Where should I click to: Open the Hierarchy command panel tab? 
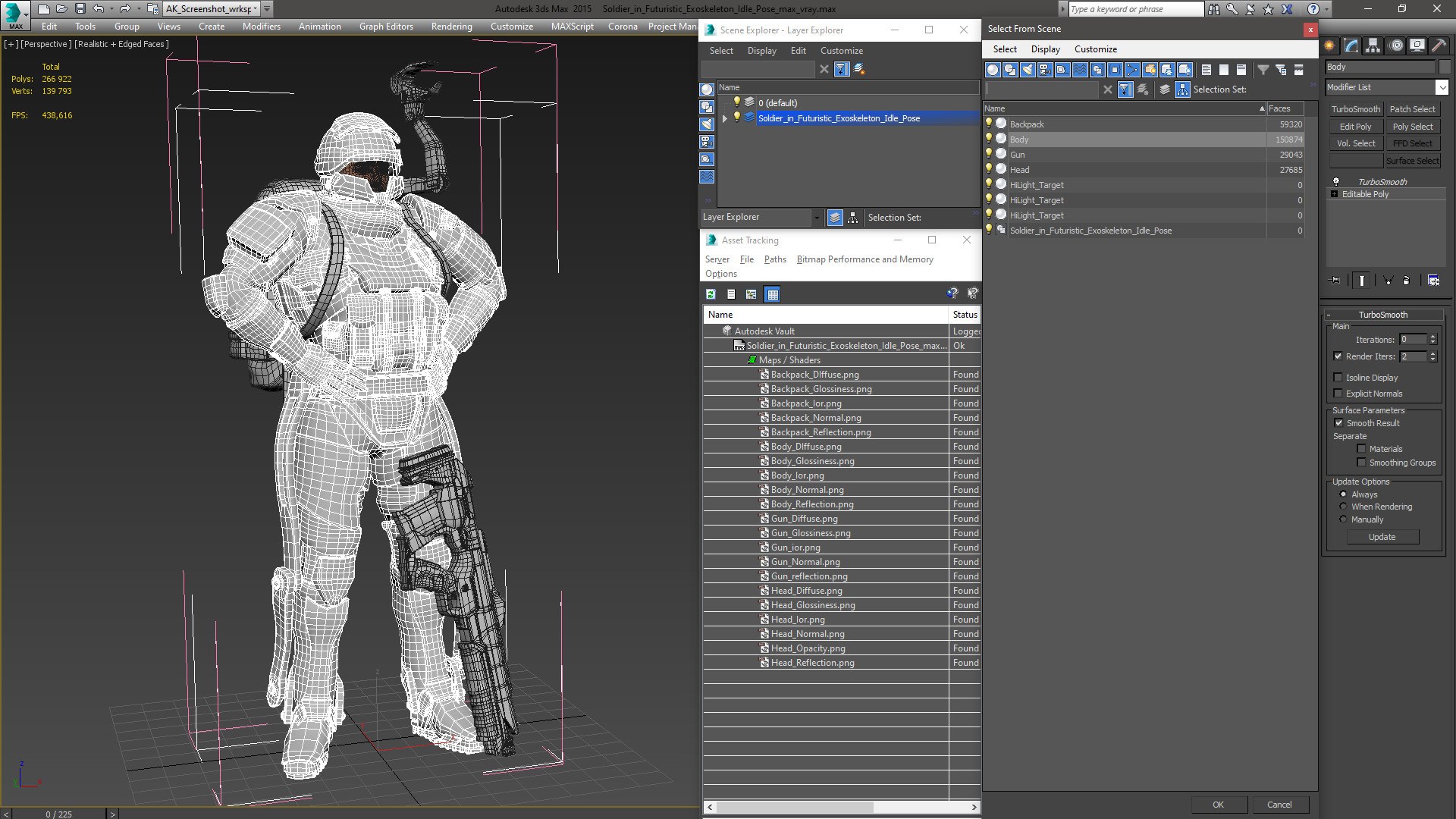click(1373, 45)
